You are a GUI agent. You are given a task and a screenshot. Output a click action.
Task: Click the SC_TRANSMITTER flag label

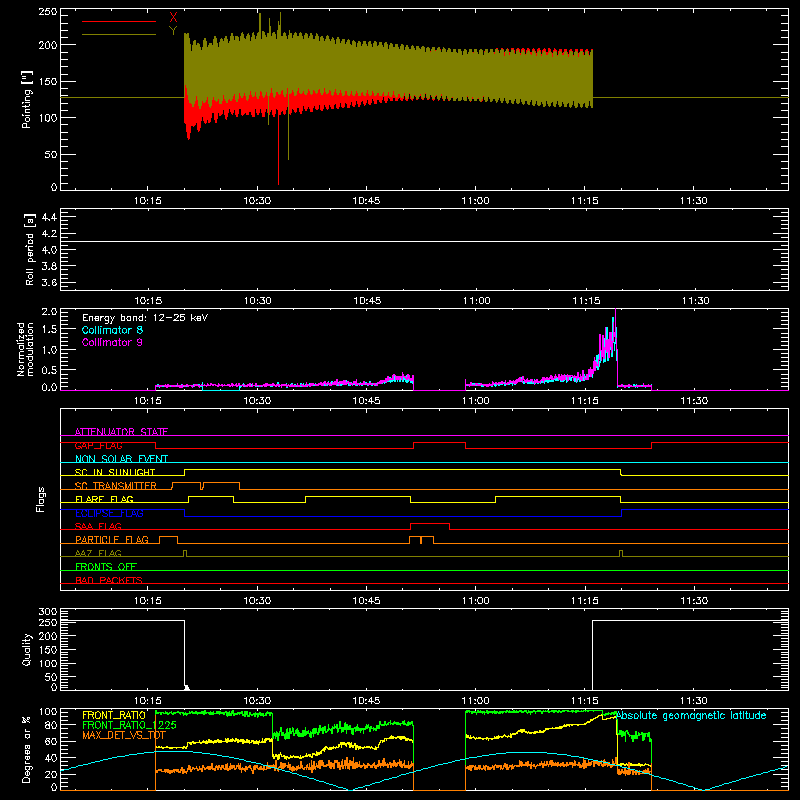(116, 486)
